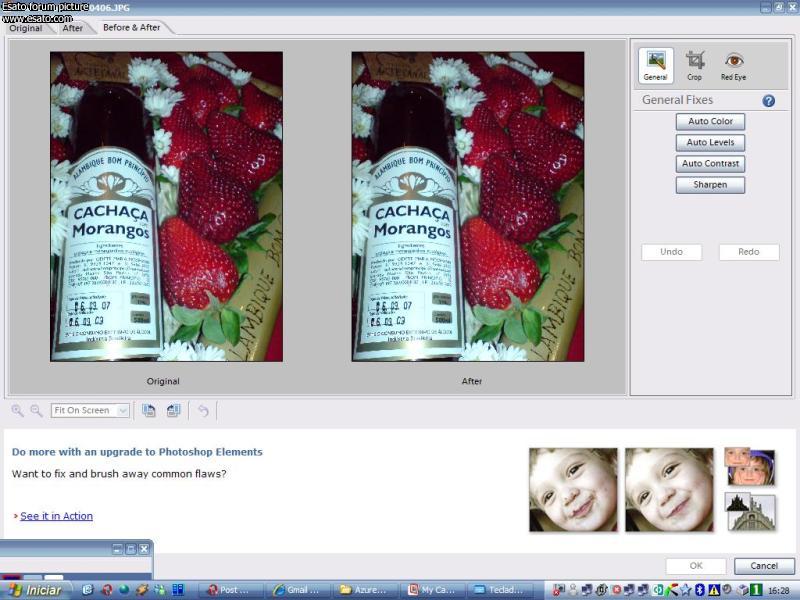The height and width of the screenshot is (600, 800).
Task: Click the Cancel button
Action: (764, 566)
